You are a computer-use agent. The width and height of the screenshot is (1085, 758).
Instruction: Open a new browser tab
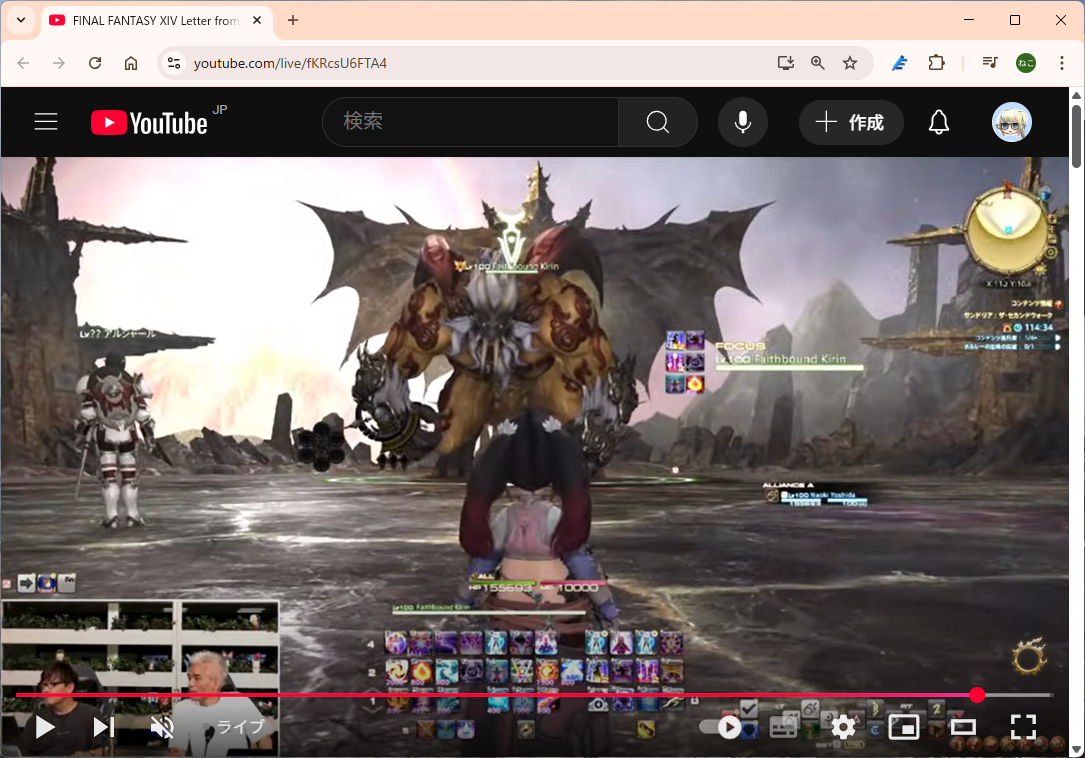tap(293, 21)
